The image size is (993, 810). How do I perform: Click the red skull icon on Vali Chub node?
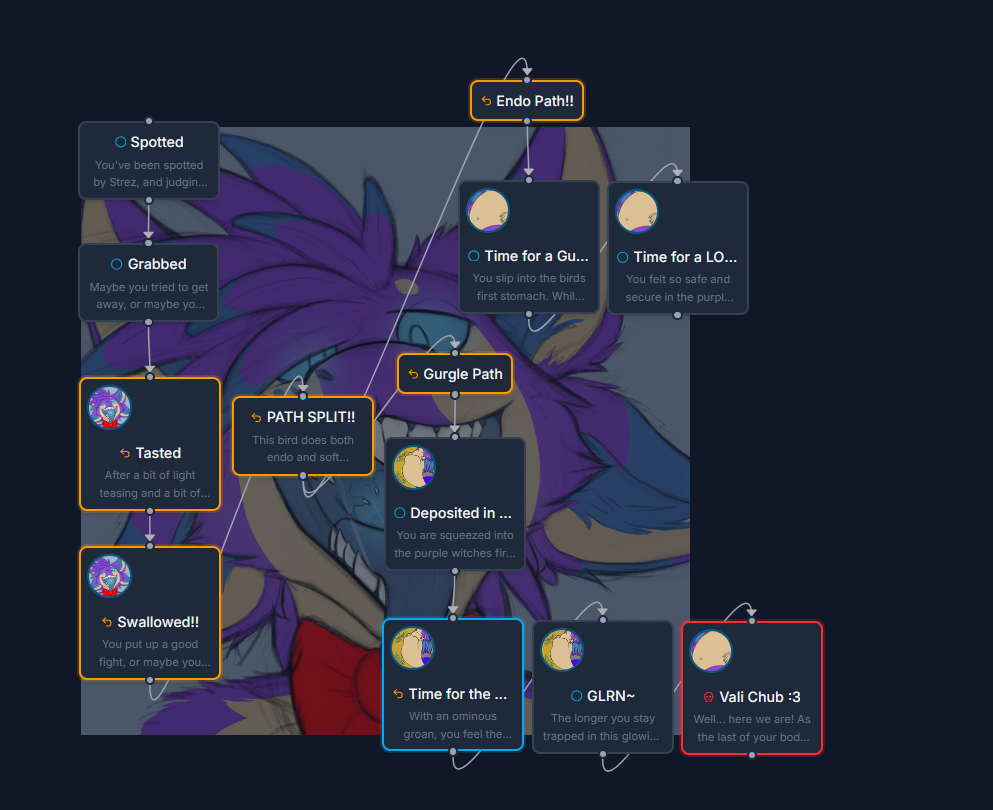tap(709, 697)
